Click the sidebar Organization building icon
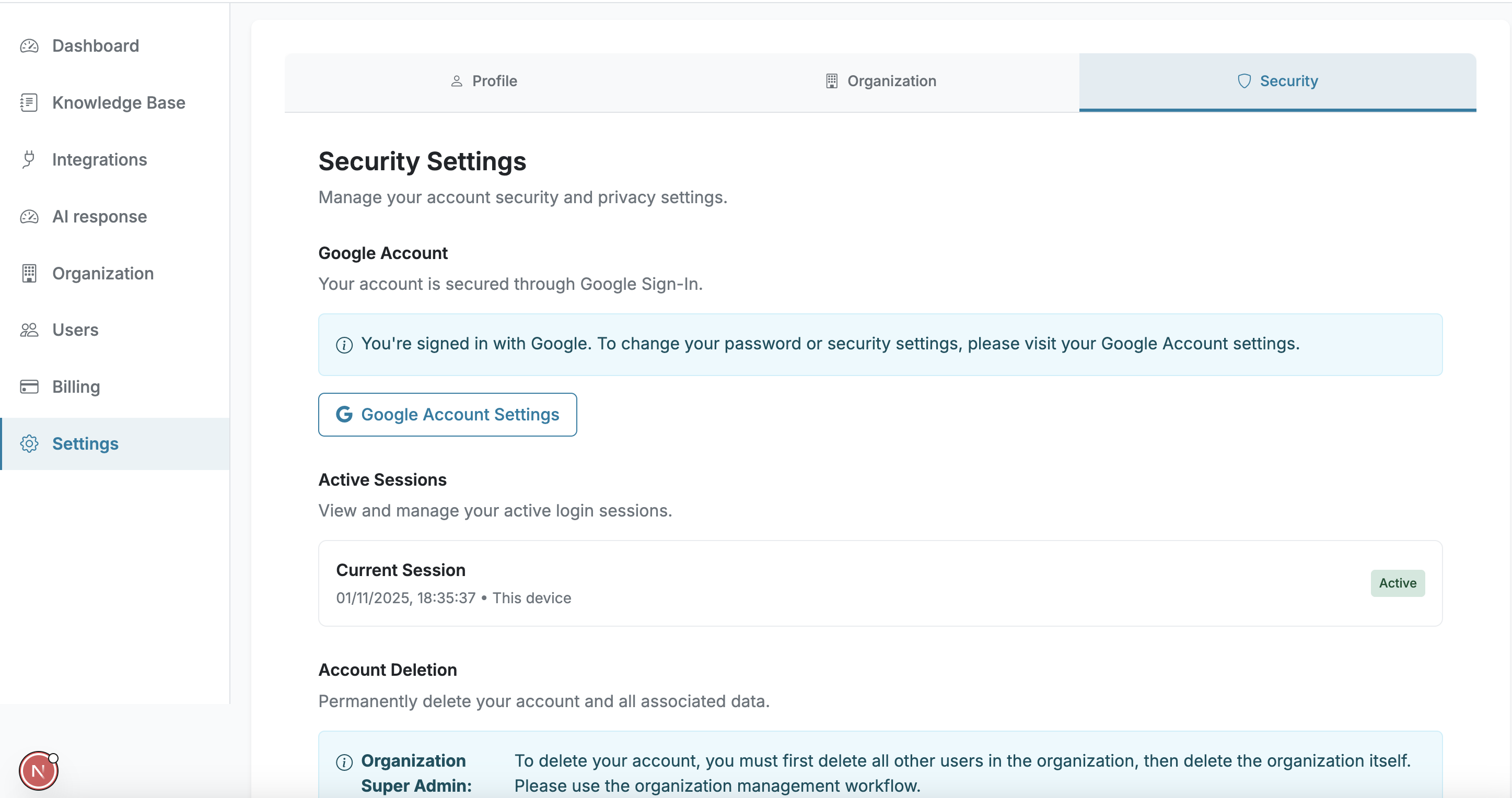1512x798 pixels. (29, 274)
